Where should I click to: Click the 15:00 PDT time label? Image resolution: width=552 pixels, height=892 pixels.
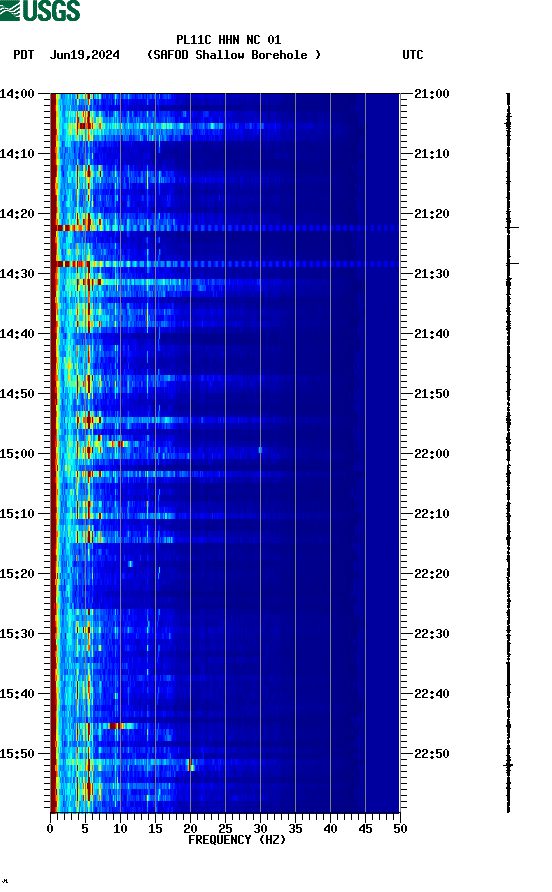17,453
